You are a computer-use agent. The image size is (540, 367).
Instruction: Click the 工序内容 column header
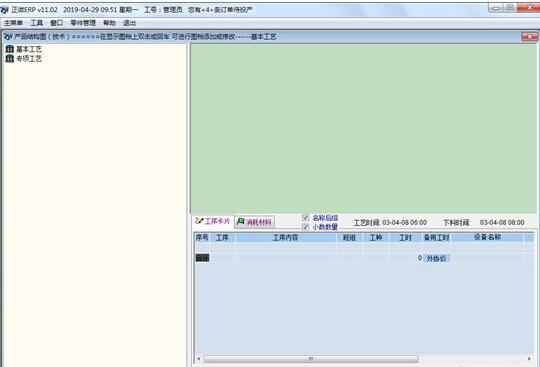(285, 238)
